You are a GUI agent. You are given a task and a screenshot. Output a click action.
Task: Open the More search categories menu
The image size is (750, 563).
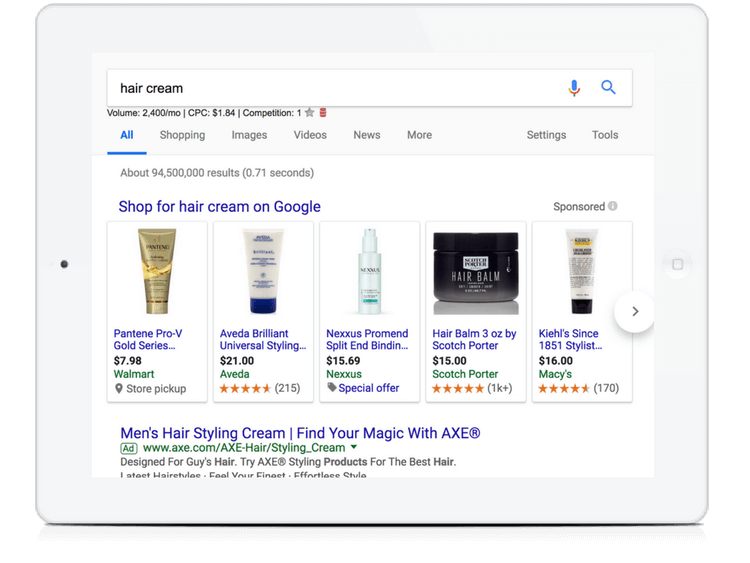(419, 135)
